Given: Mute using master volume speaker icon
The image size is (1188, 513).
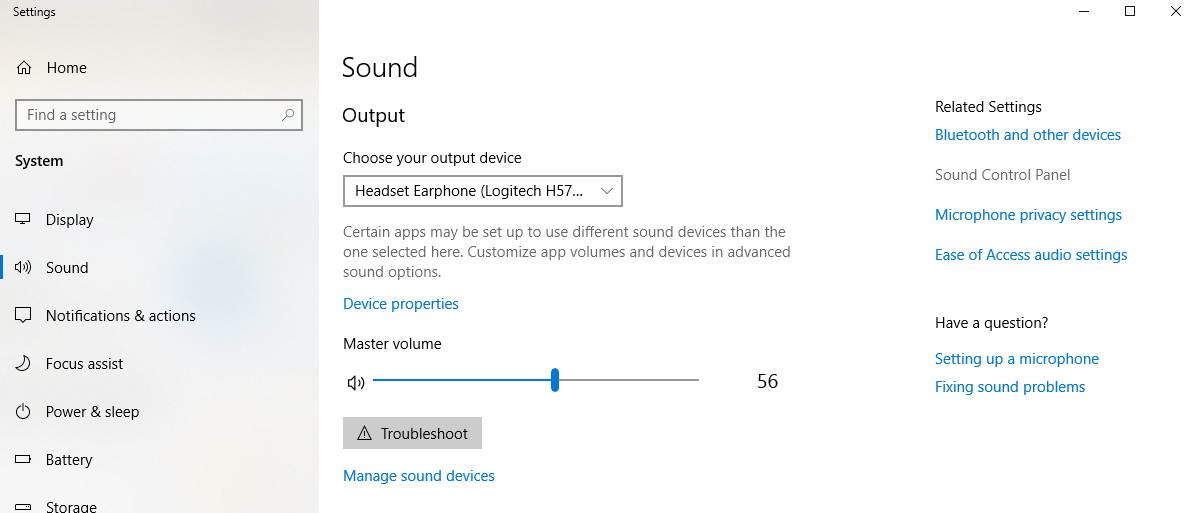Looking at the screenshot, I should click(x=355, y=382).
